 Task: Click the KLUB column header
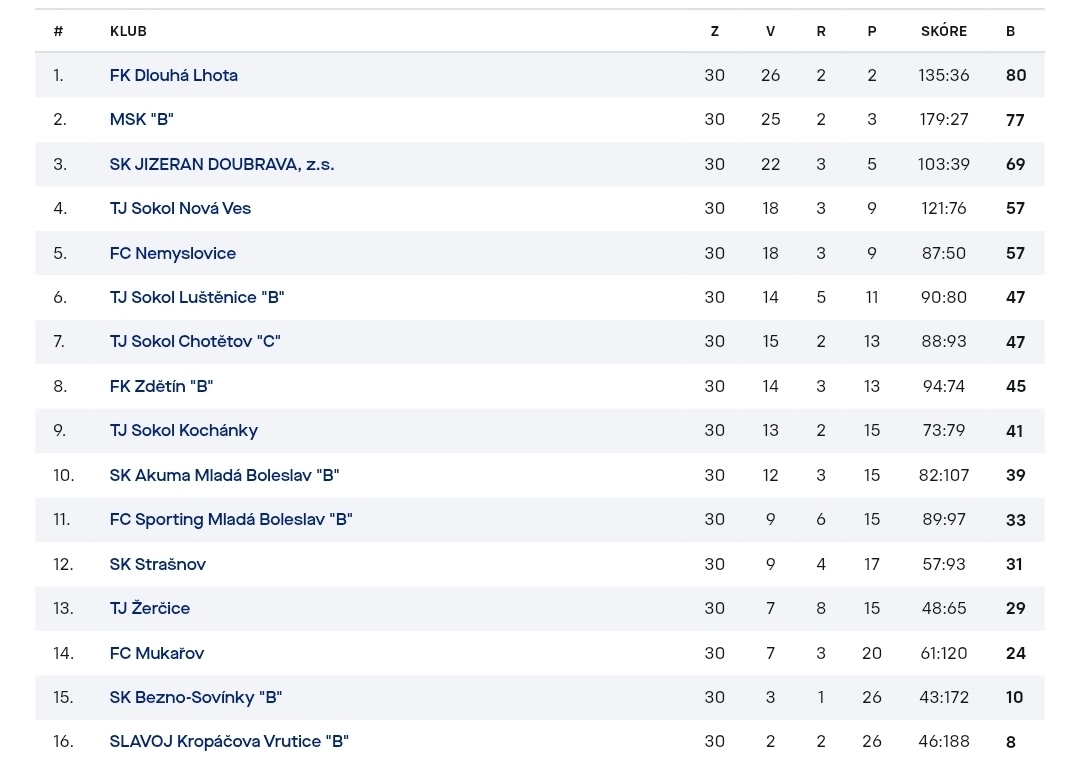coord(128,31)
